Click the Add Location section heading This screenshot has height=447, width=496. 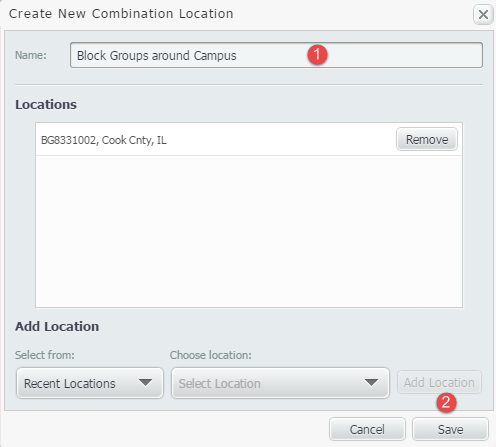coord(57,326)
